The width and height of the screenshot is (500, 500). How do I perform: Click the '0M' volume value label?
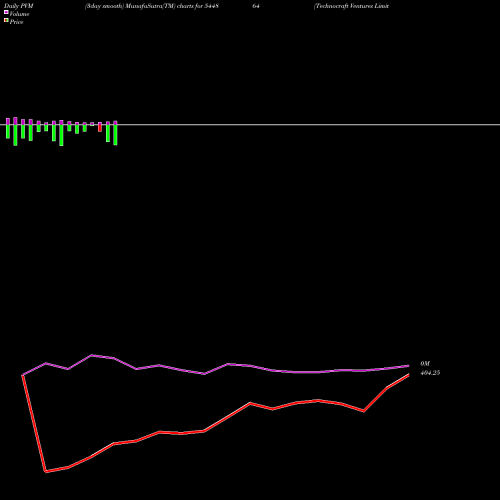point(425,363)
